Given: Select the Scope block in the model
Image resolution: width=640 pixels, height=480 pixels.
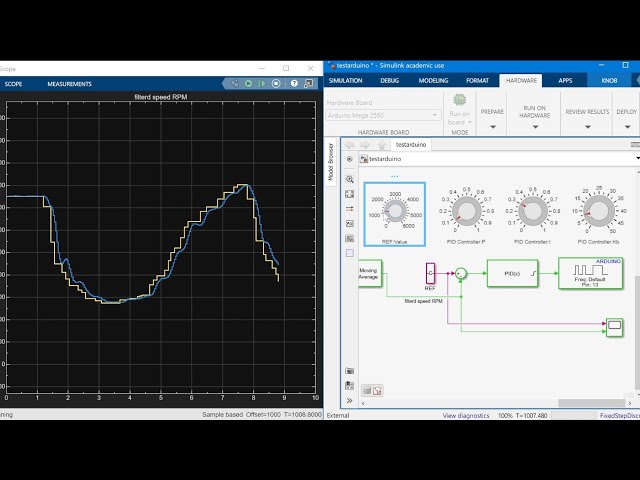Looking at the screenshot, I should (615, 328).
